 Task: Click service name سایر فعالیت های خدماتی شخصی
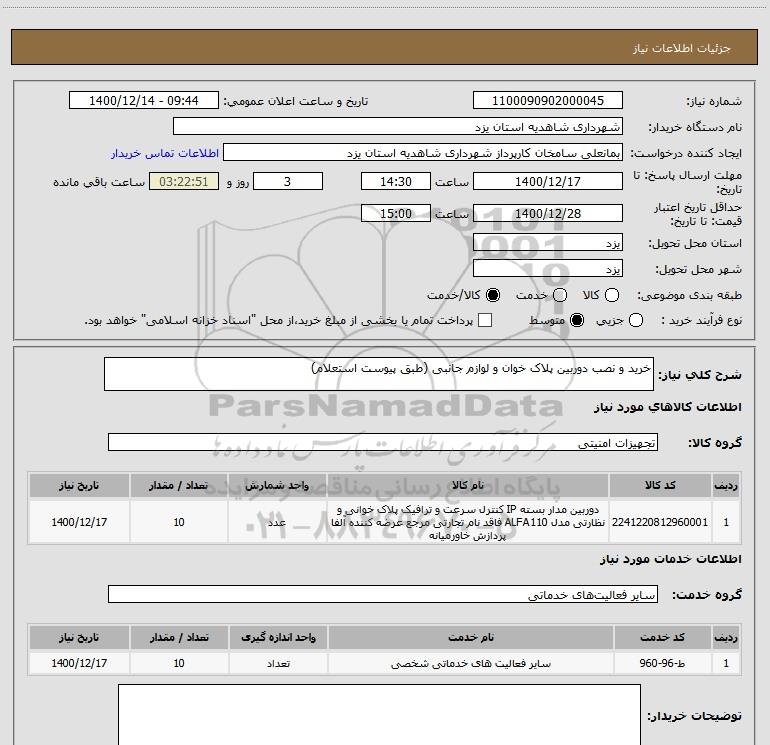pos(471,663)
